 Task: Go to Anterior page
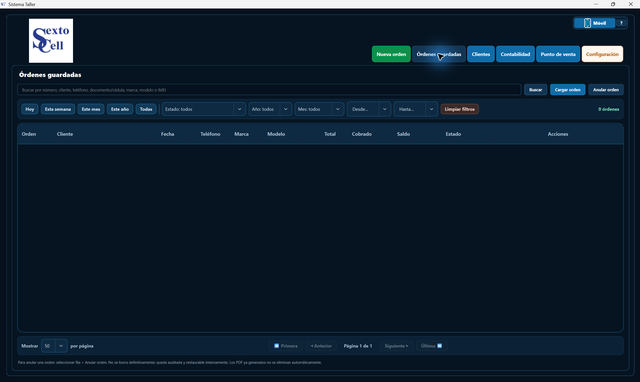[x=321, y=346]
